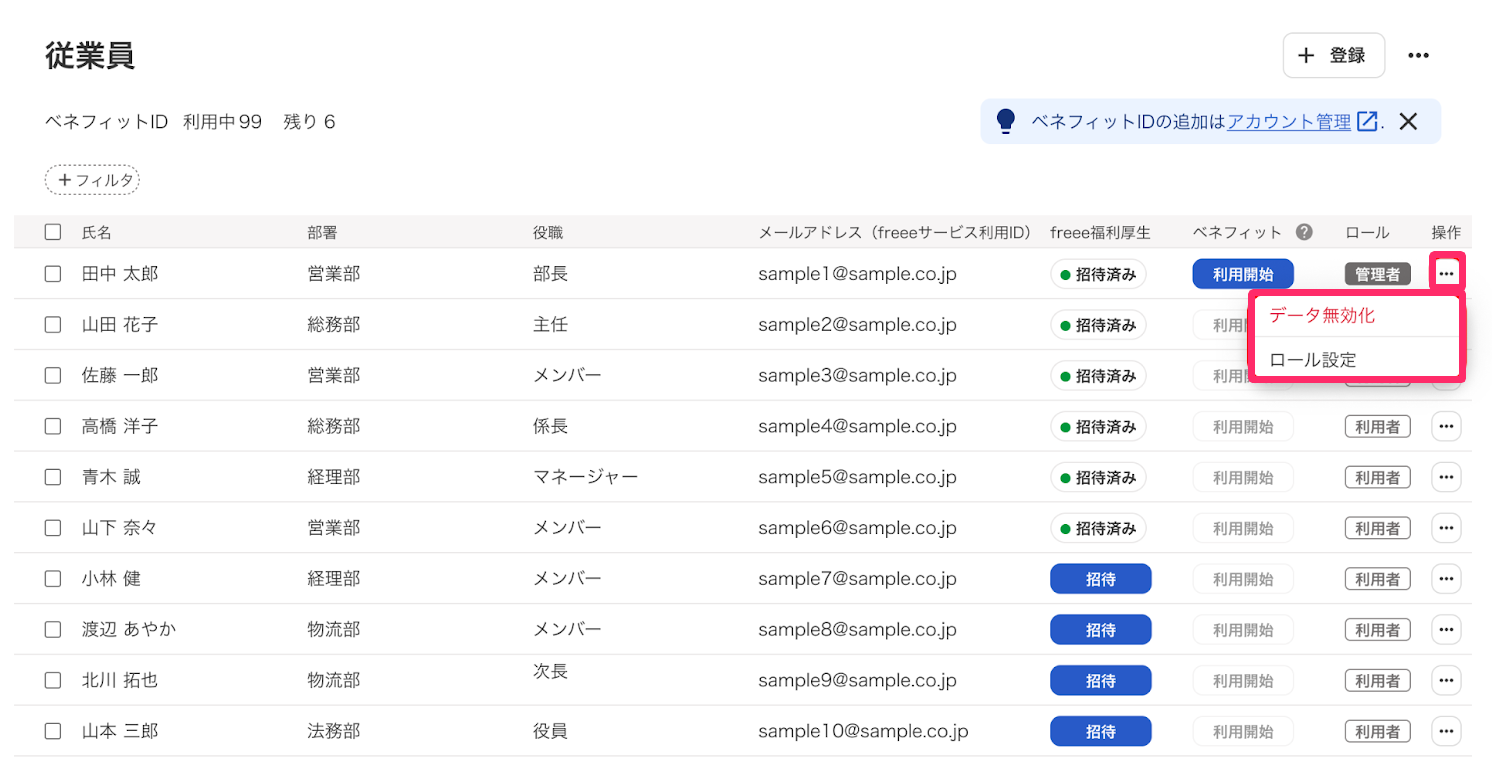Click the 法務部 department cell

334,732
